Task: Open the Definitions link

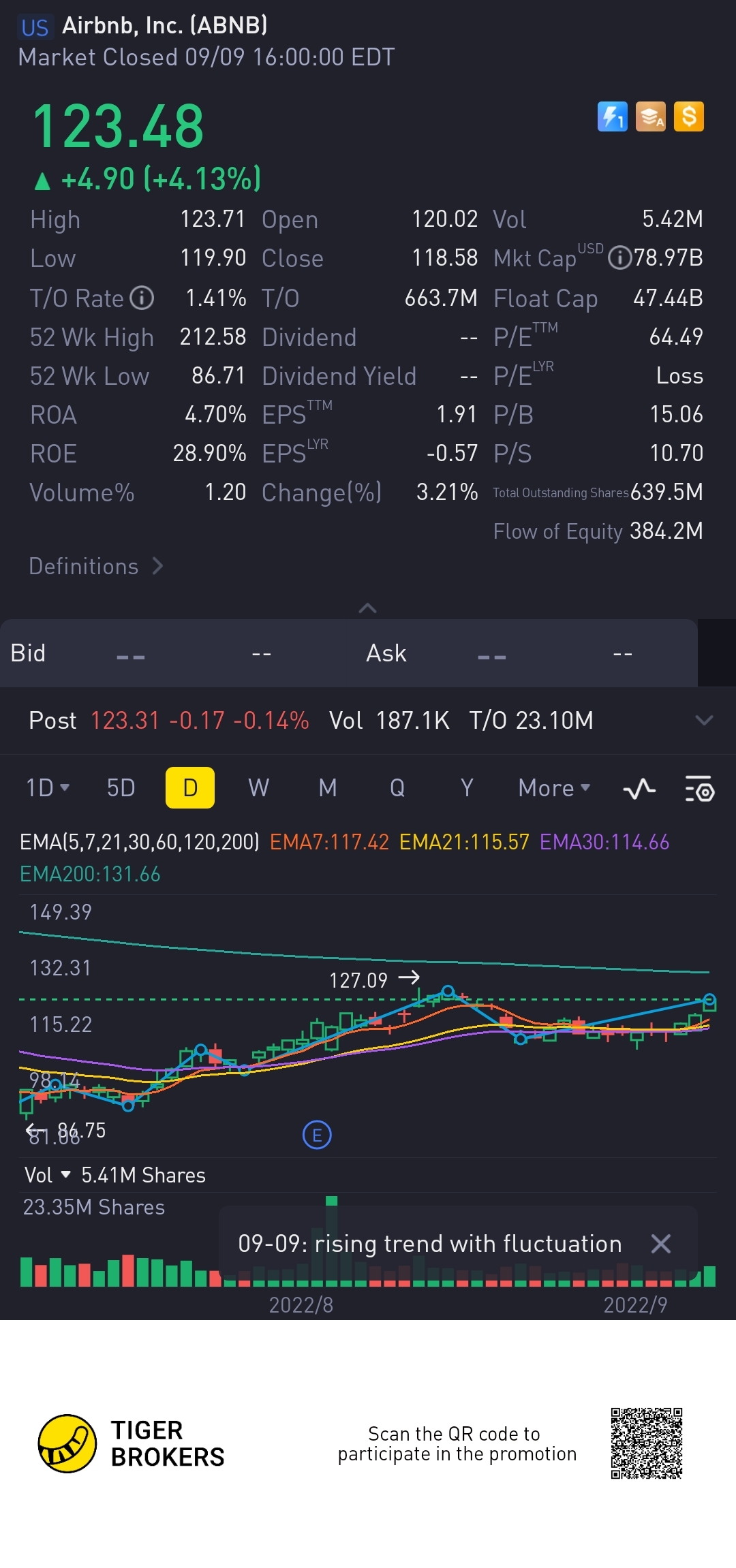Action: [95, 566]
